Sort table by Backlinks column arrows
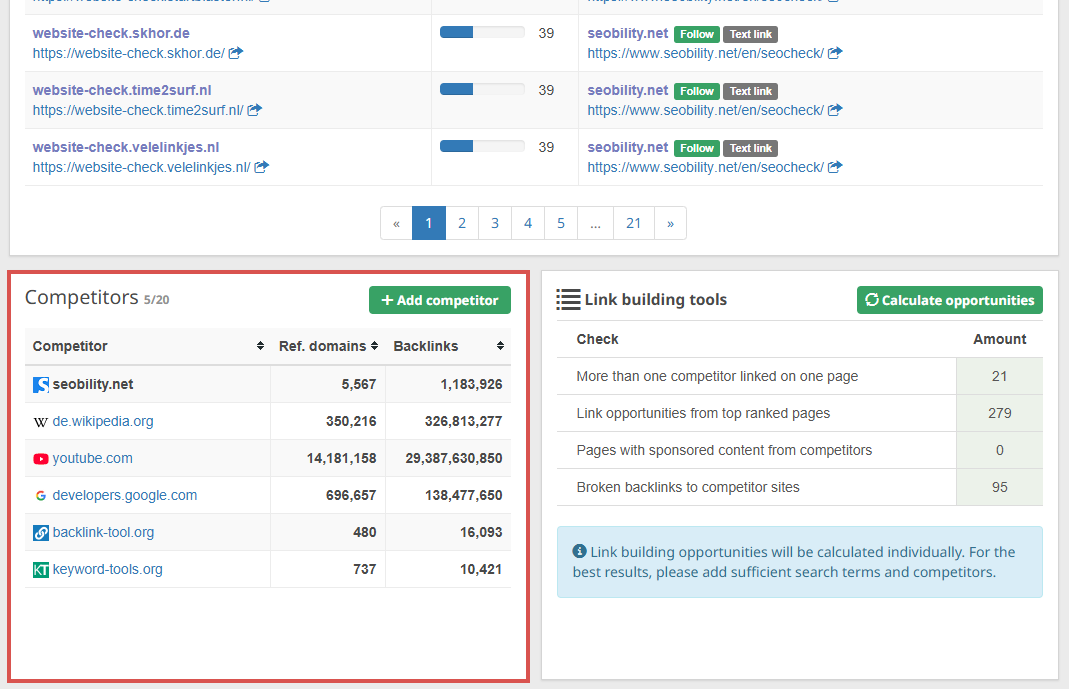 [x=500, y=346]
